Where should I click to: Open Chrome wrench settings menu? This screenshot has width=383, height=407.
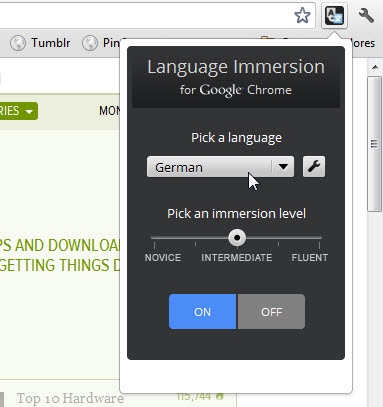pos(366,15)
